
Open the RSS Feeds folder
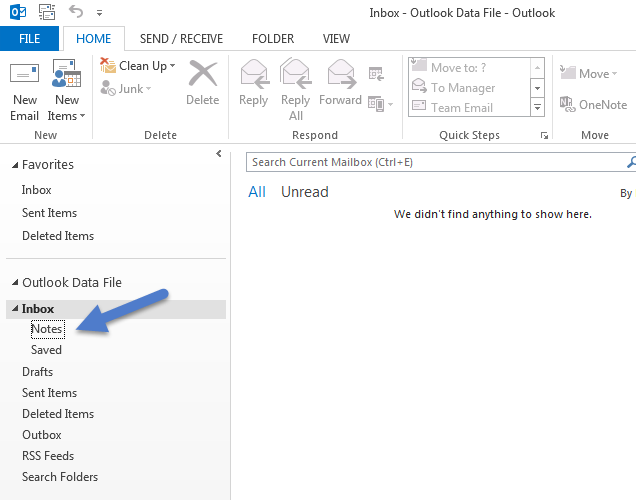(48, 456)
